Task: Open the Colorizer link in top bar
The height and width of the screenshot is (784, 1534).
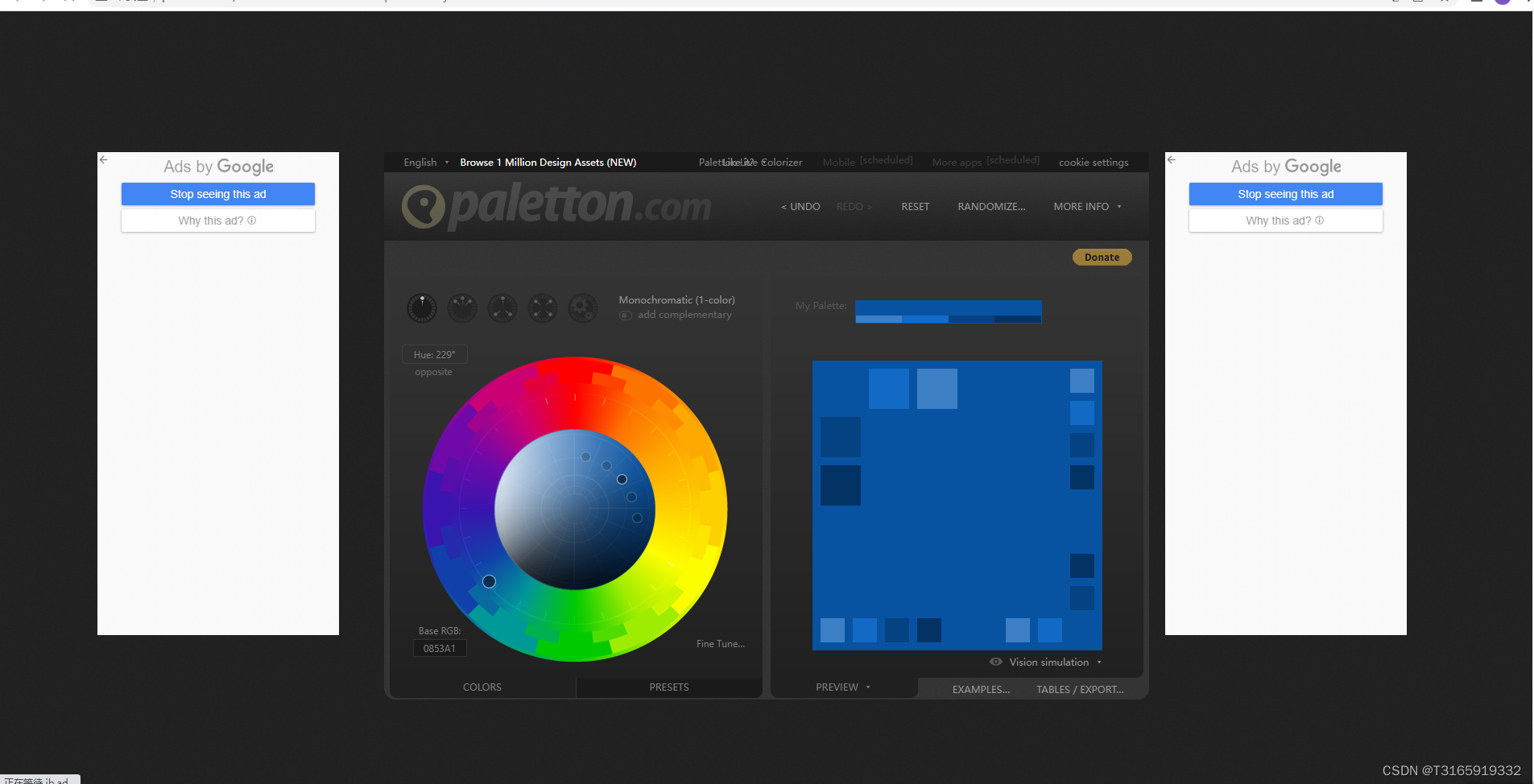Action: tap(782, 163)
